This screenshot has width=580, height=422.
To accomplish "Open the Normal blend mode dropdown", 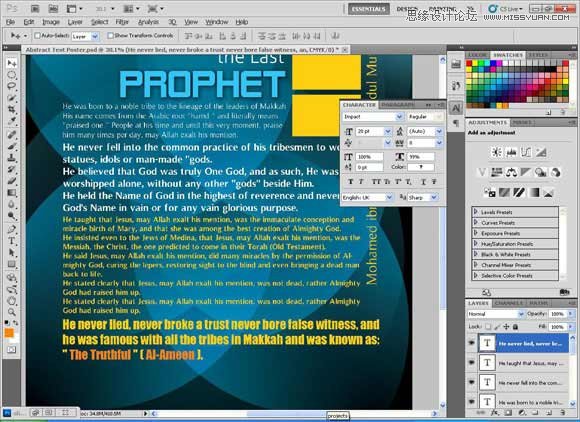I will (x=496, y=314).
